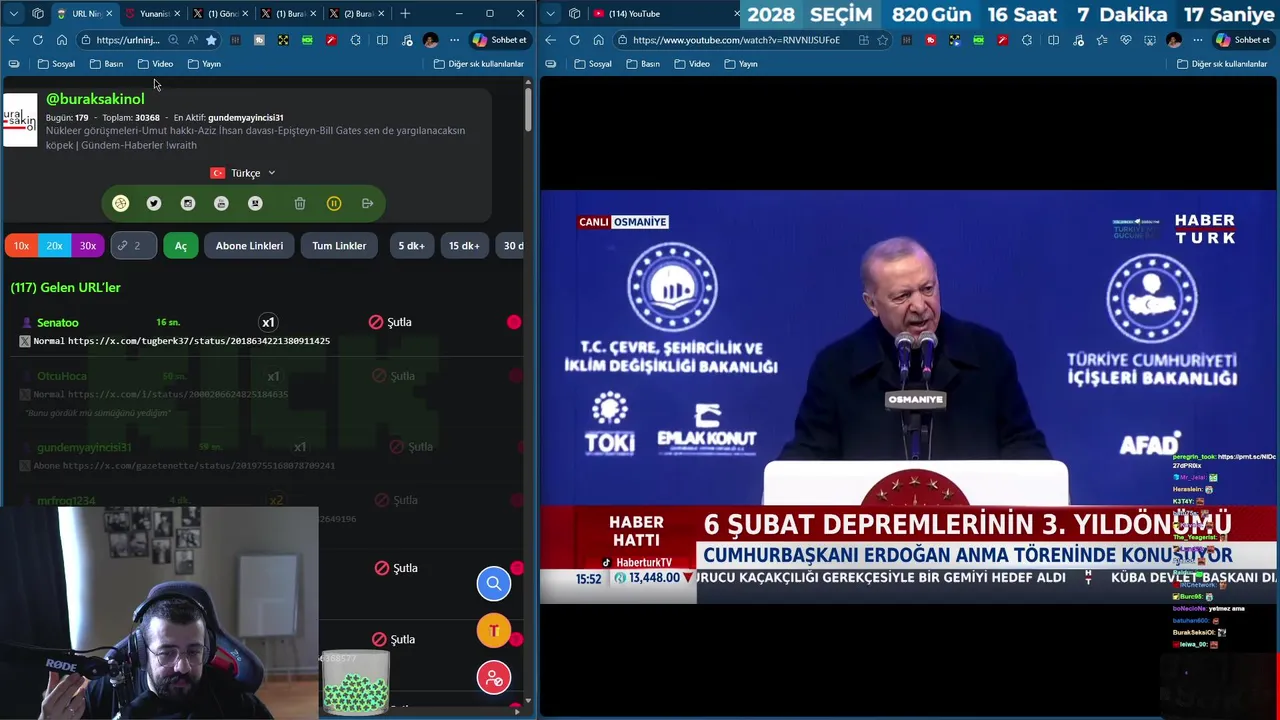Click Sohbet et Copilot button in right browser
1280x720 pixels.
pyautogui.click(x=1243, y=40)
